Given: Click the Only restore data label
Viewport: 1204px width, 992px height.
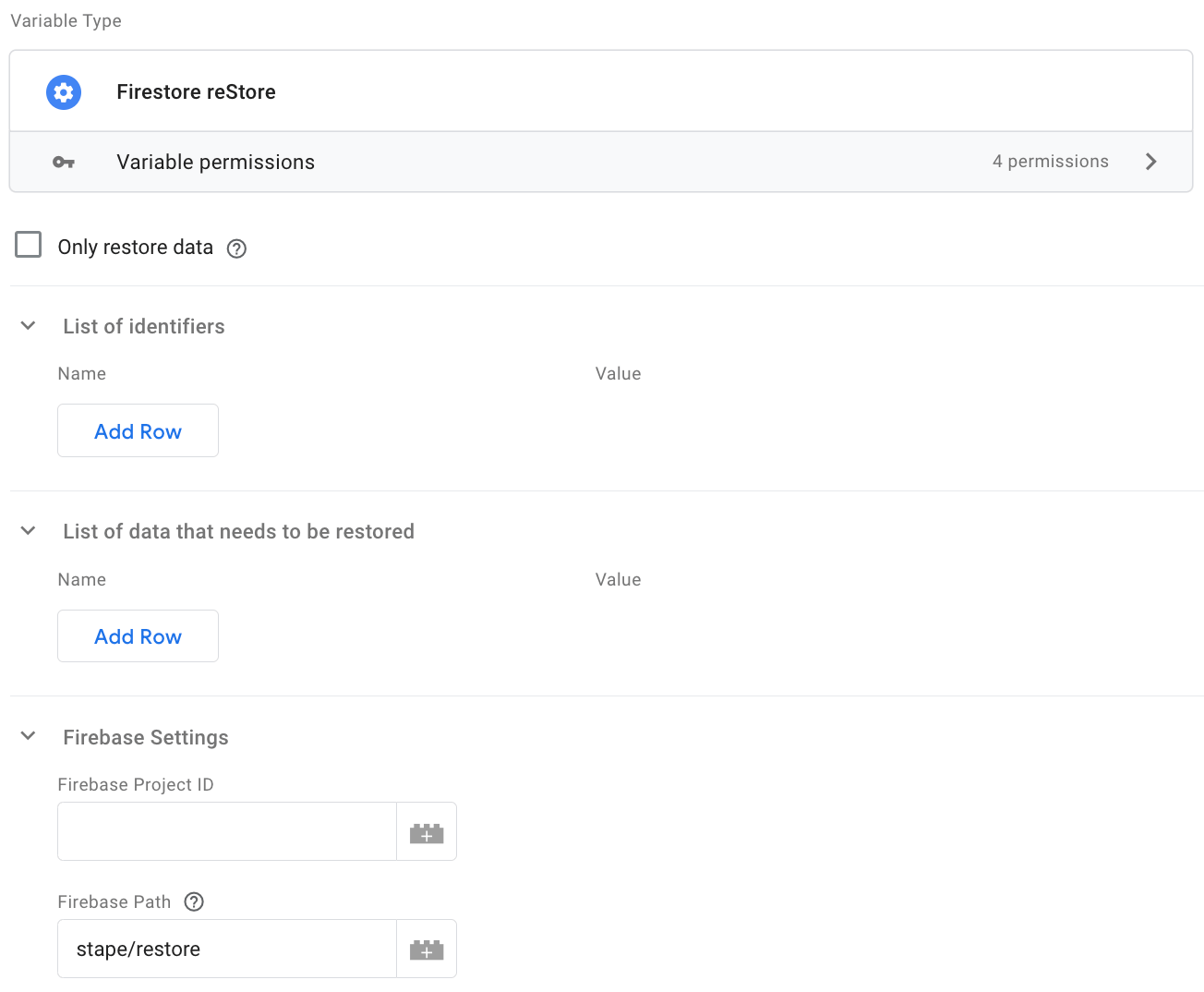Looking at the screenshot, I should 136,248.
